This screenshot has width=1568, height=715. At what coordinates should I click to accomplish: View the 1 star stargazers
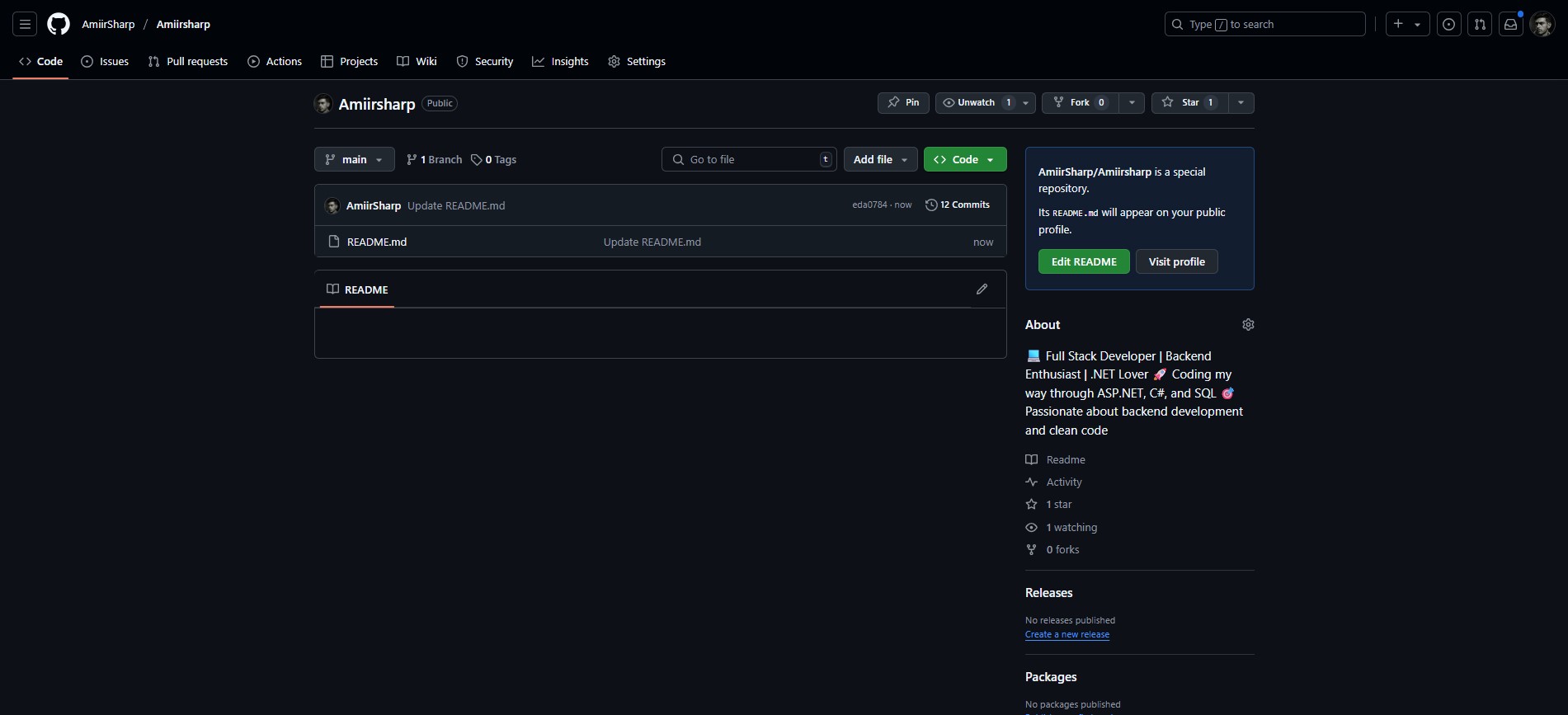tap(1049, 505)
